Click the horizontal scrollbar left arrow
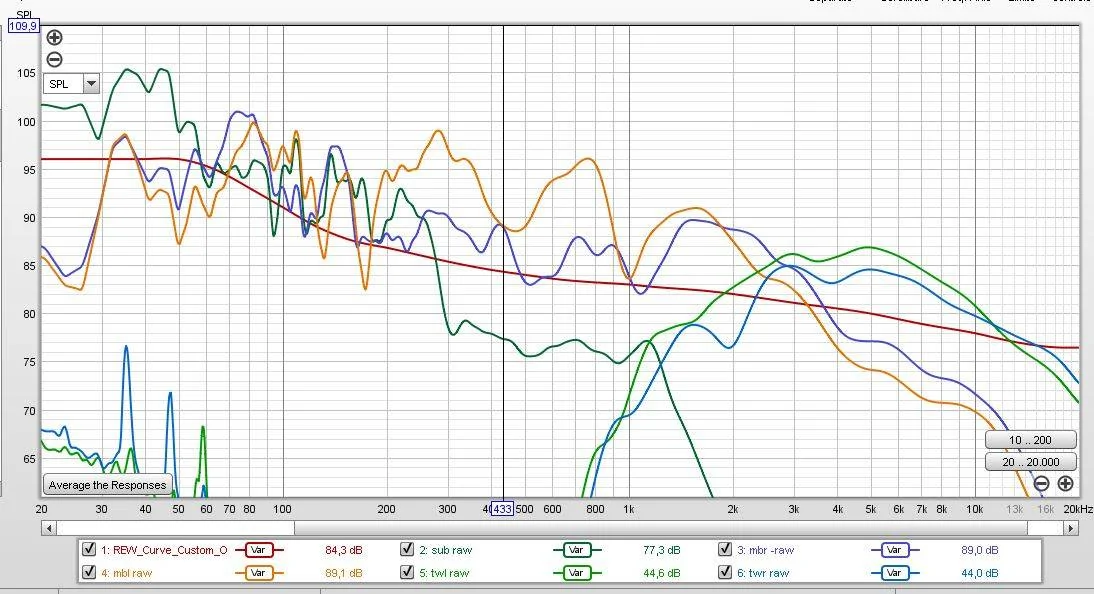This screenshot has height=594, width=1094. coord(48,528)
